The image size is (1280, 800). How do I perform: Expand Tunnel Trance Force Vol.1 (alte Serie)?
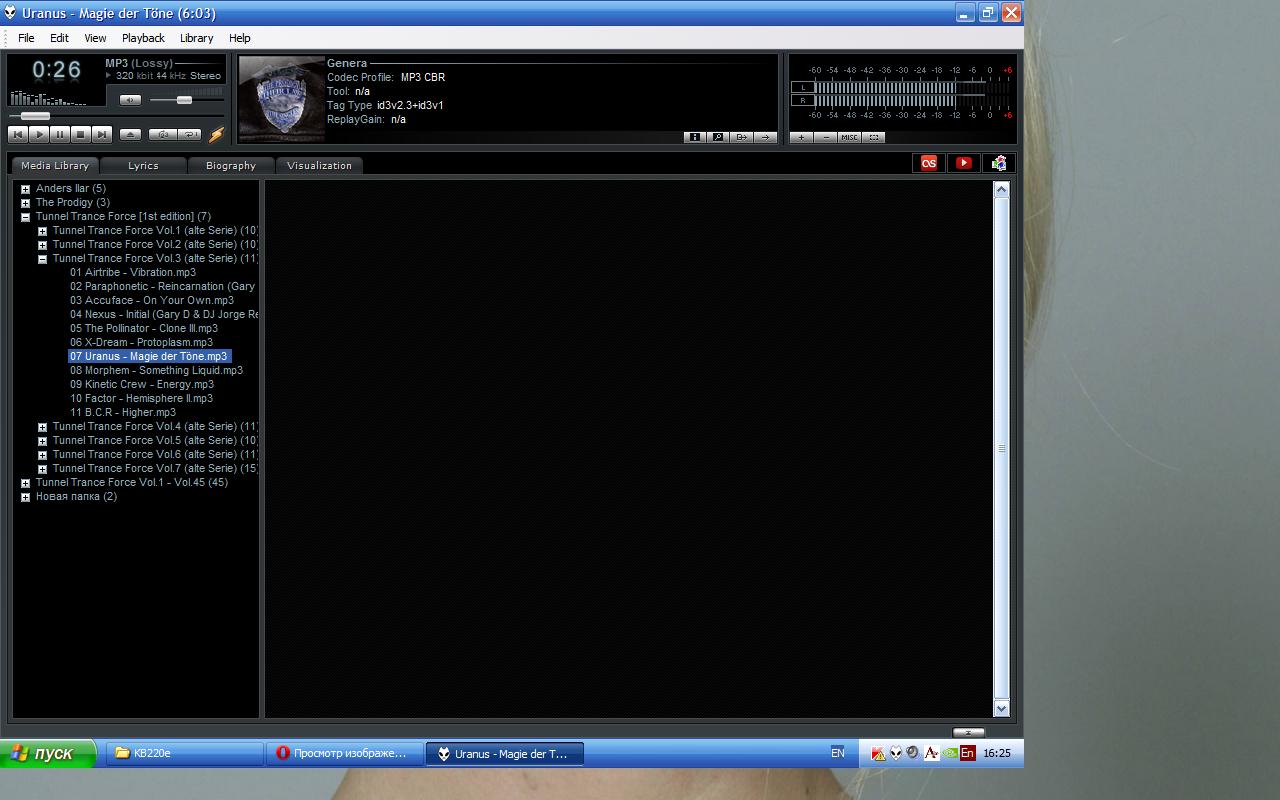click(x=42, y=231)
